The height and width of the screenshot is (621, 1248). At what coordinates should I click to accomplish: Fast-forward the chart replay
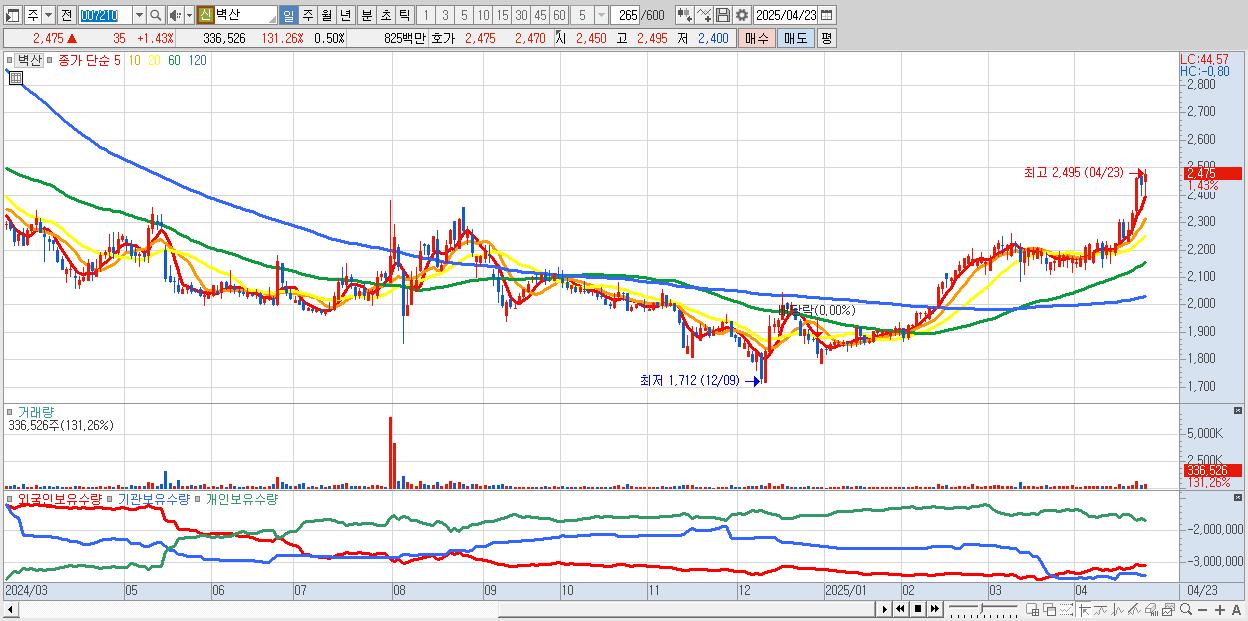point(934,609)
